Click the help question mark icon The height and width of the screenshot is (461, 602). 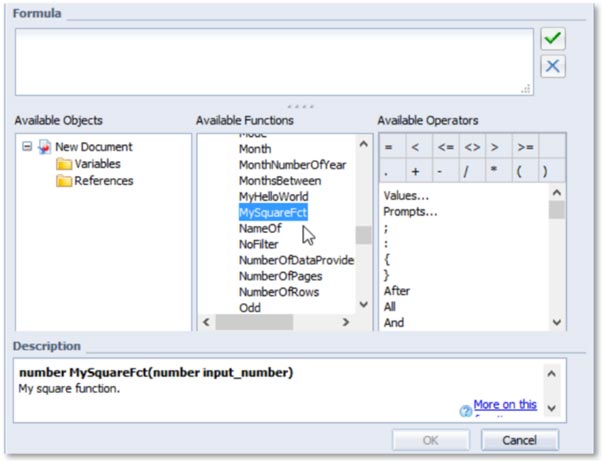coord(466,411)
